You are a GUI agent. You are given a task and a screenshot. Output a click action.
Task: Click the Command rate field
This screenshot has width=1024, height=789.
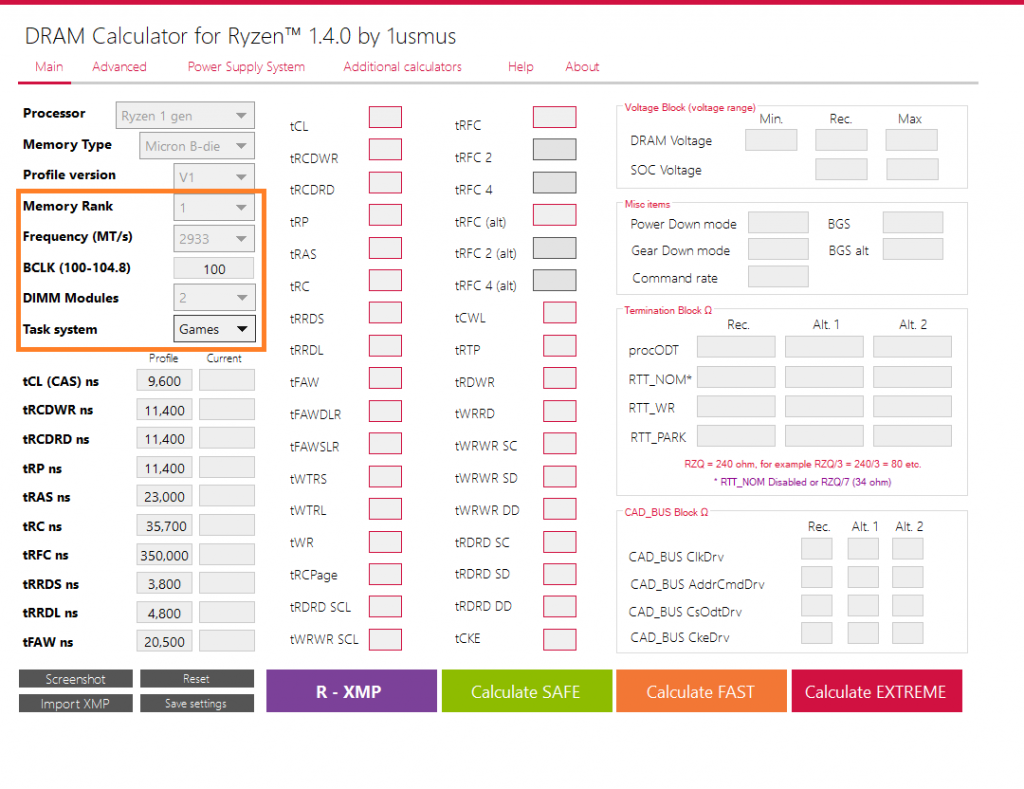pos(778,277)
